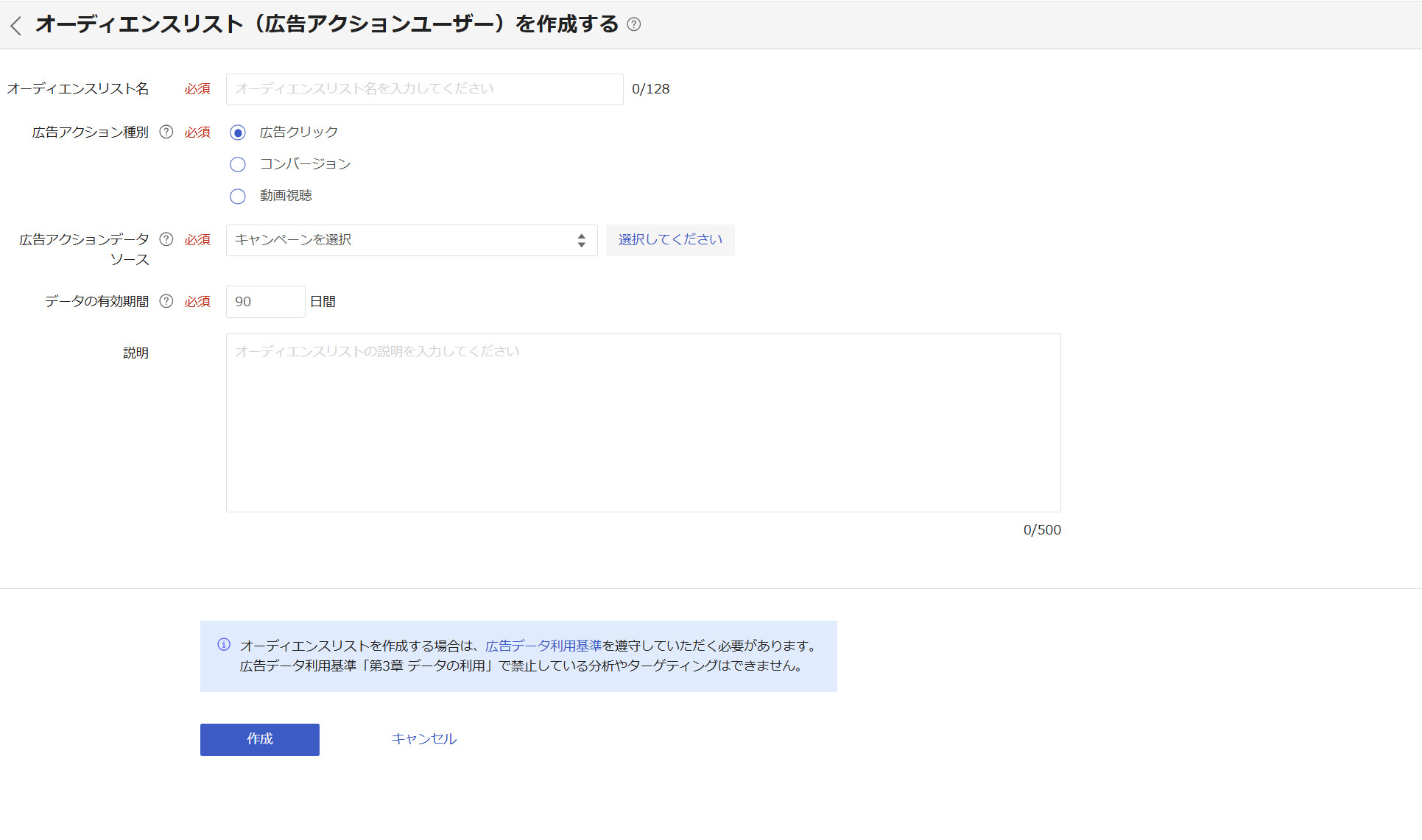Click the データの有効期間 label text
Viewport: 1422px width, 840px height.
pos(97,302)
